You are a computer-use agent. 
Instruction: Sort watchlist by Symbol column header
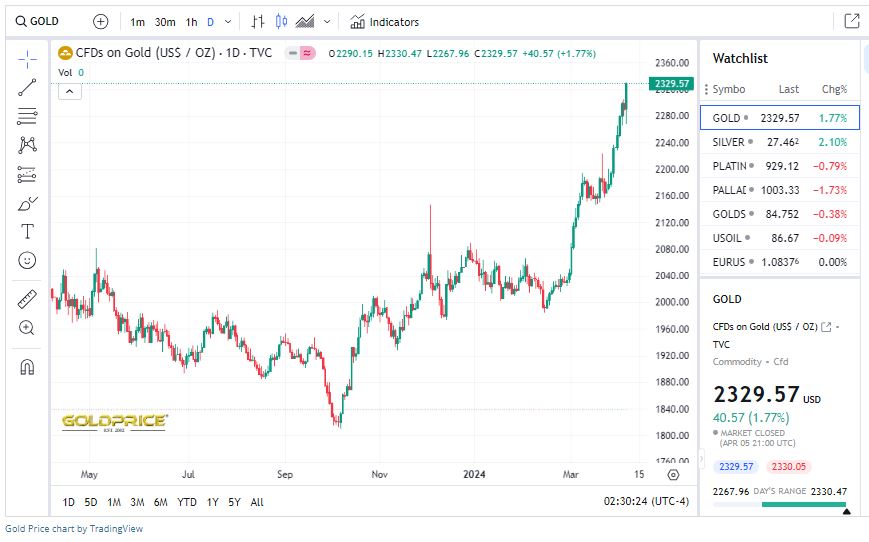[729, 89]
